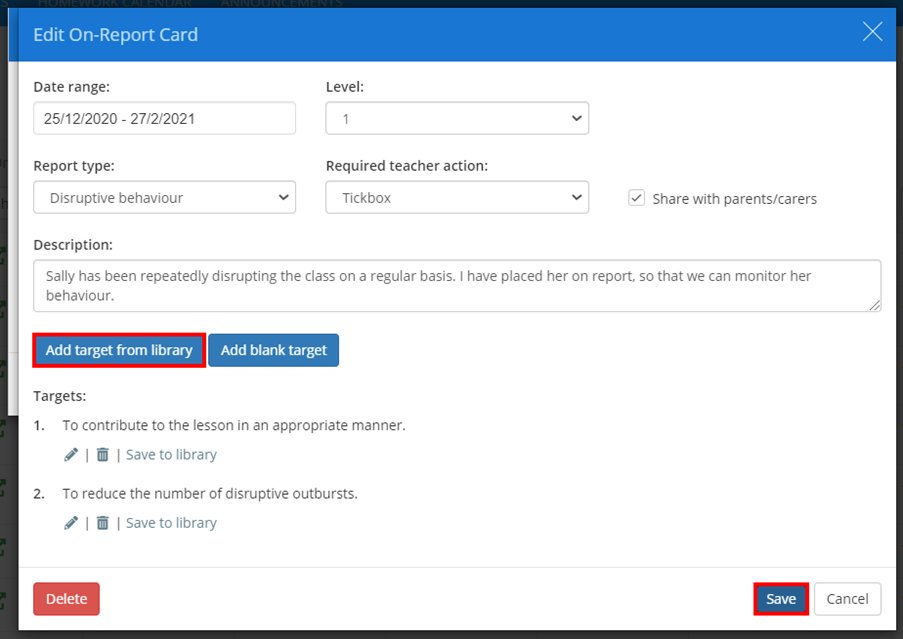
Task: Cancel editing the report card
Action: (x=847, y=598)
